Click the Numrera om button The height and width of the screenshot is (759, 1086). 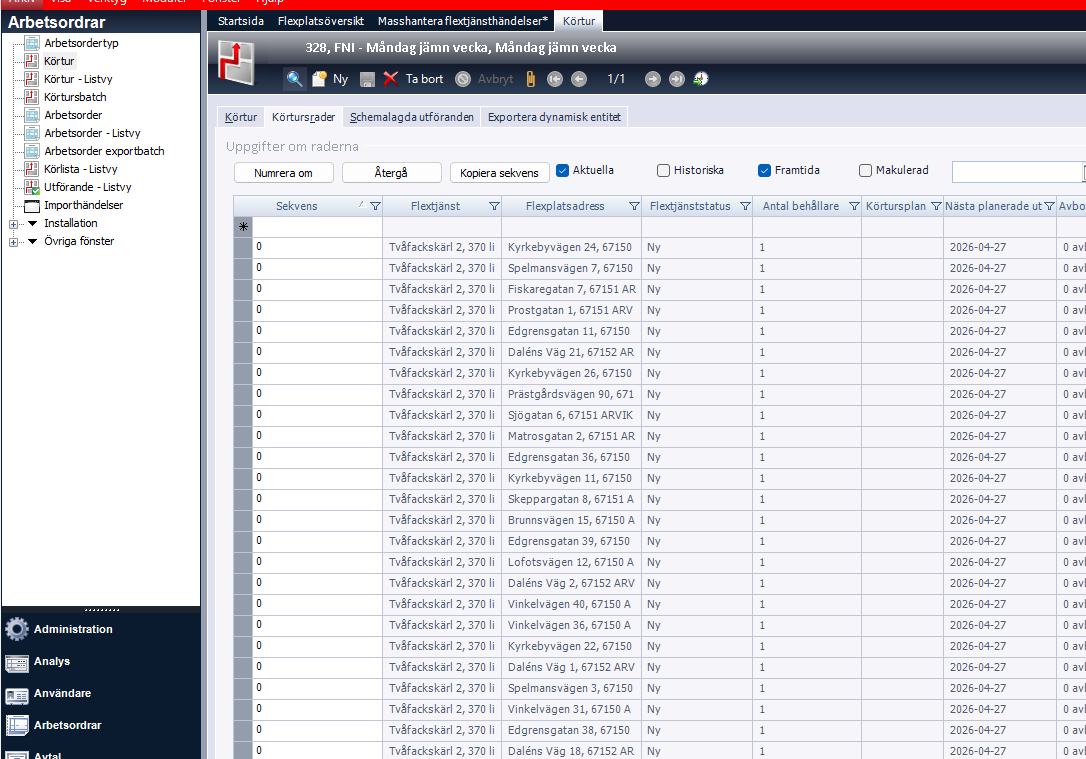[283, 173]
